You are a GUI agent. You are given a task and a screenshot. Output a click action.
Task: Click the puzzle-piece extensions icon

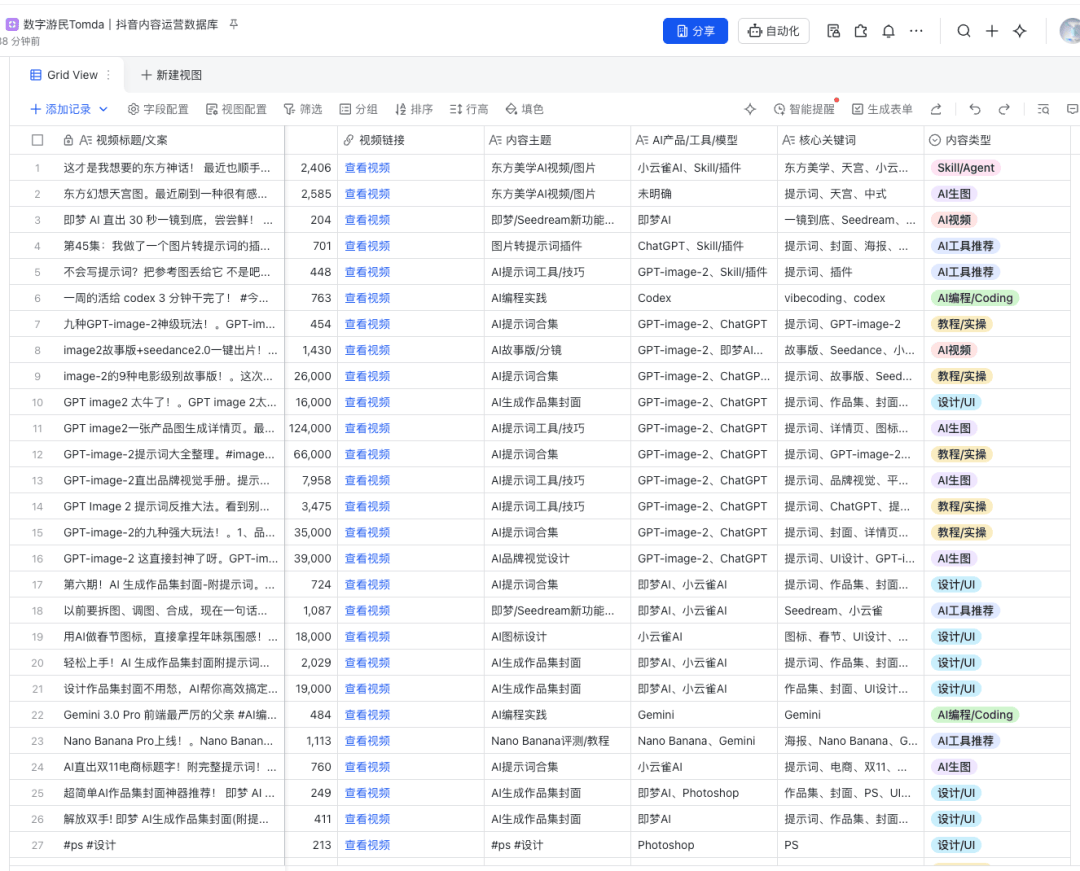tap(861, 31)
